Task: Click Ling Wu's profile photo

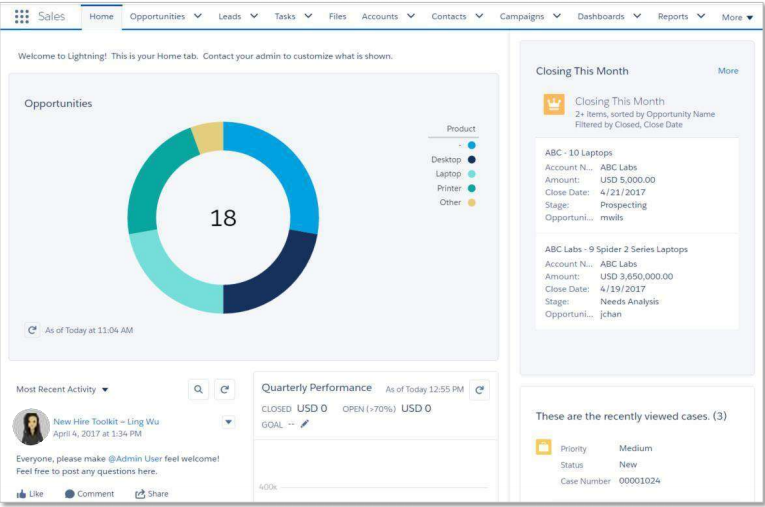Action: (30, 427)
